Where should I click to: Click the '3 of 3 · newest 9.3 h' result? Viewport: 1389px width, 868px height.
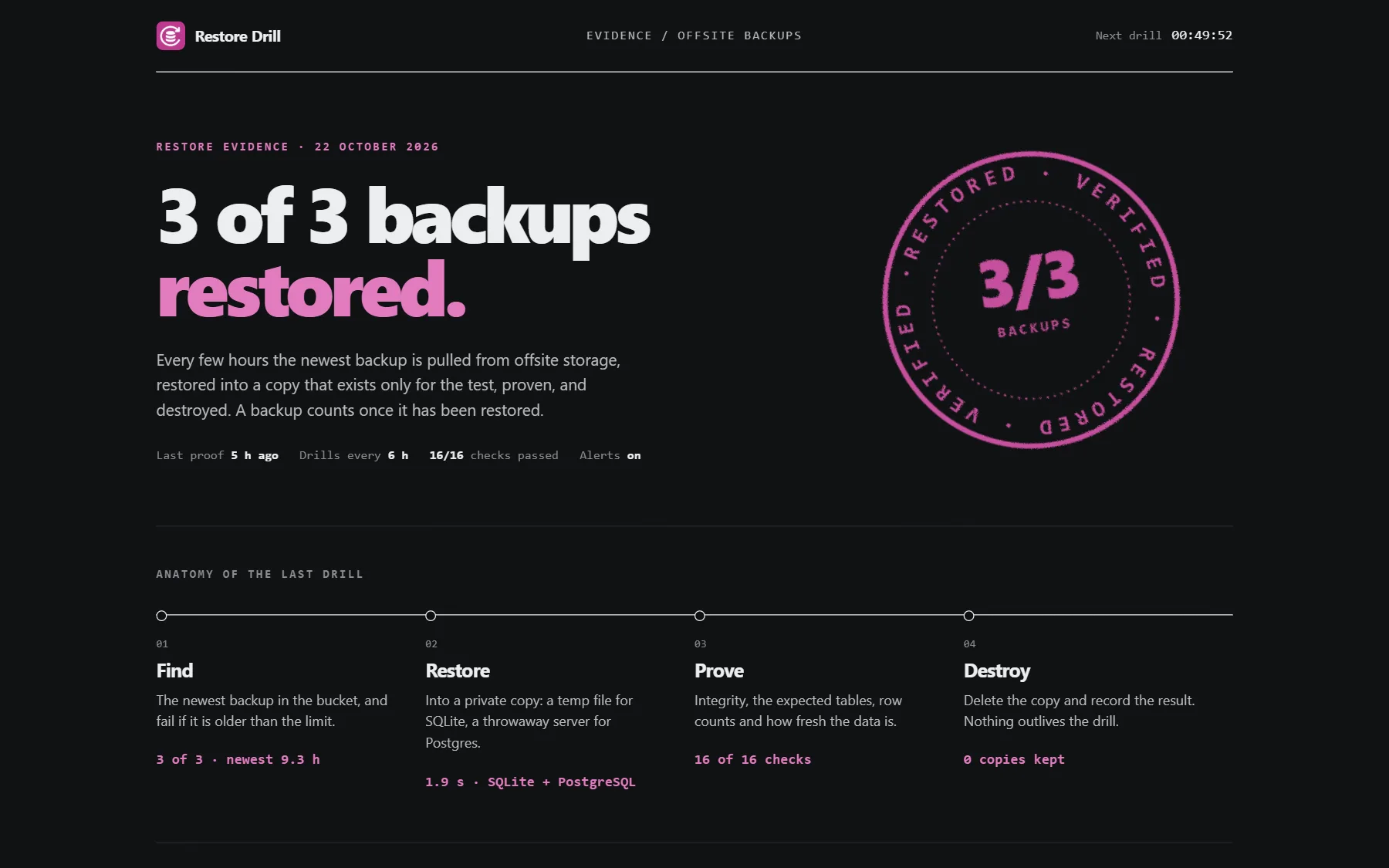click(x=238, y=759)
